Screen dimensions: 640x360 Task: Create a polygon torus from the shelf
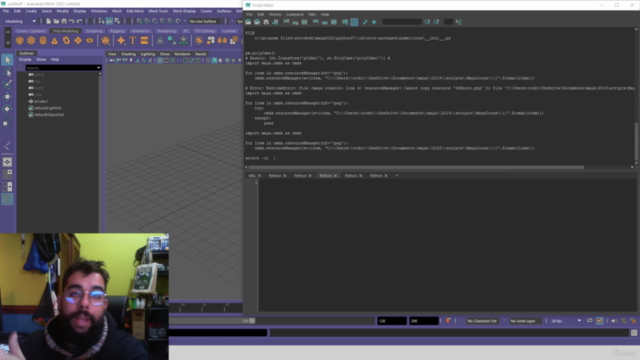pyautogui.click(x=66, y=40)
